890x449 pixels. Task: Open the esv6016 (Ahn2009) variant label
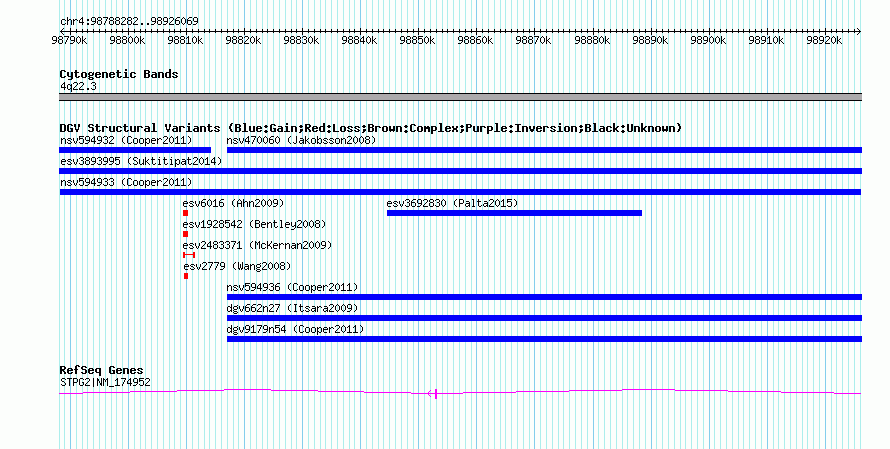(x=233, y=203)
